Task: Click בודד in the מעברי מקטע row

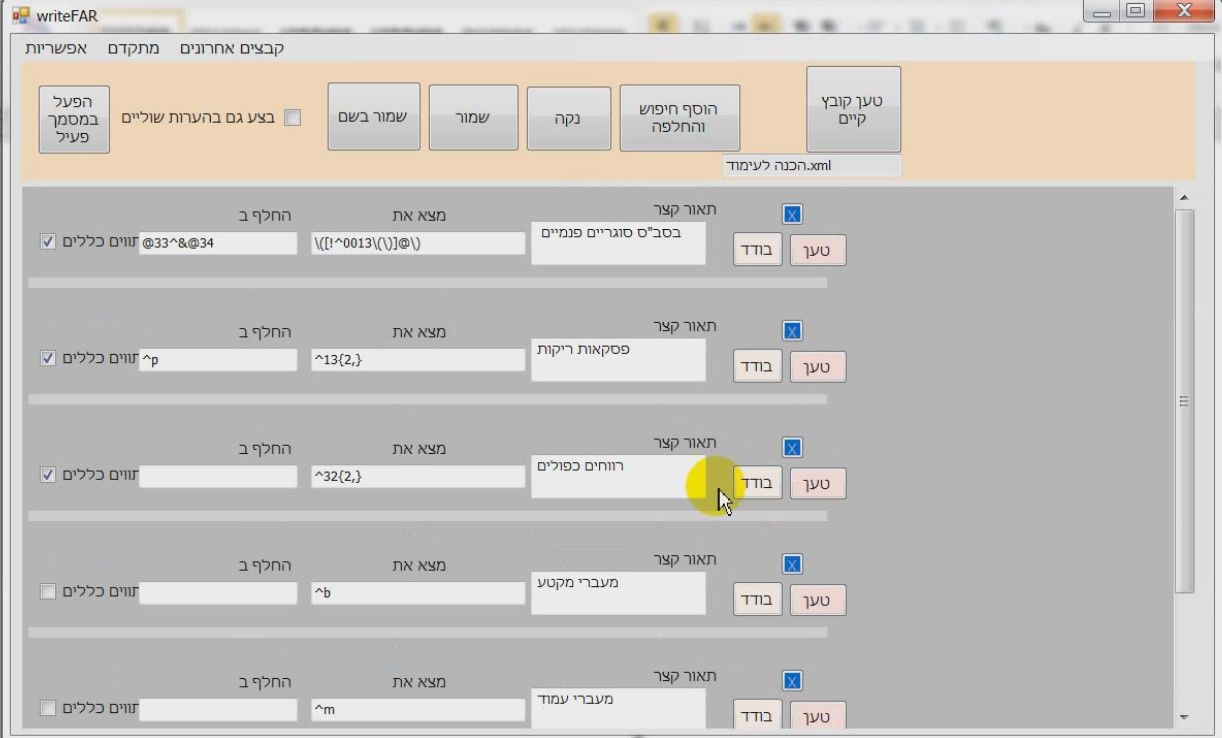Action: 758,601
